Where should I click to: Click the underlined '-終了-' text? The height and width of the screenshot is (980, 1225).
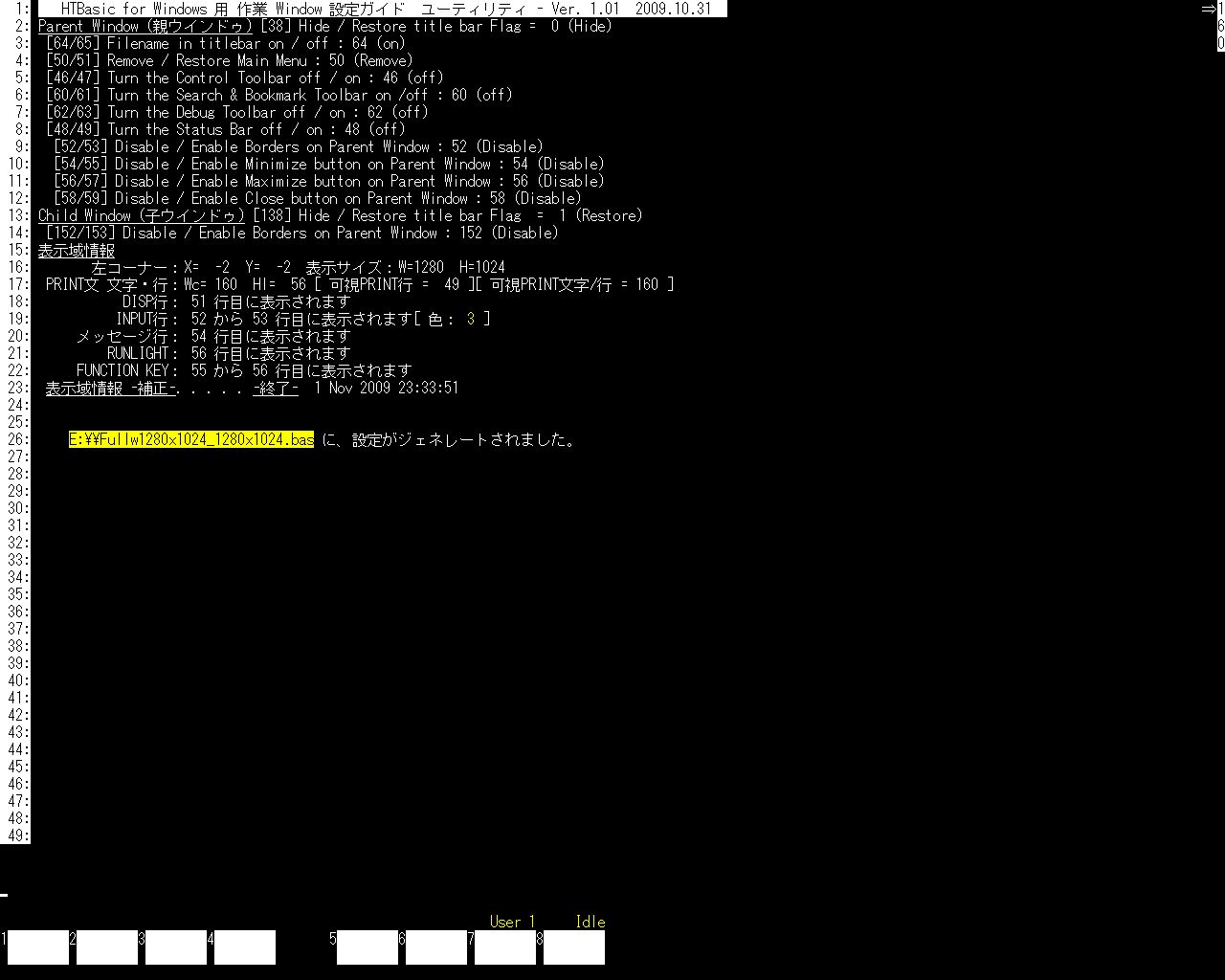[x=276, y=388]
